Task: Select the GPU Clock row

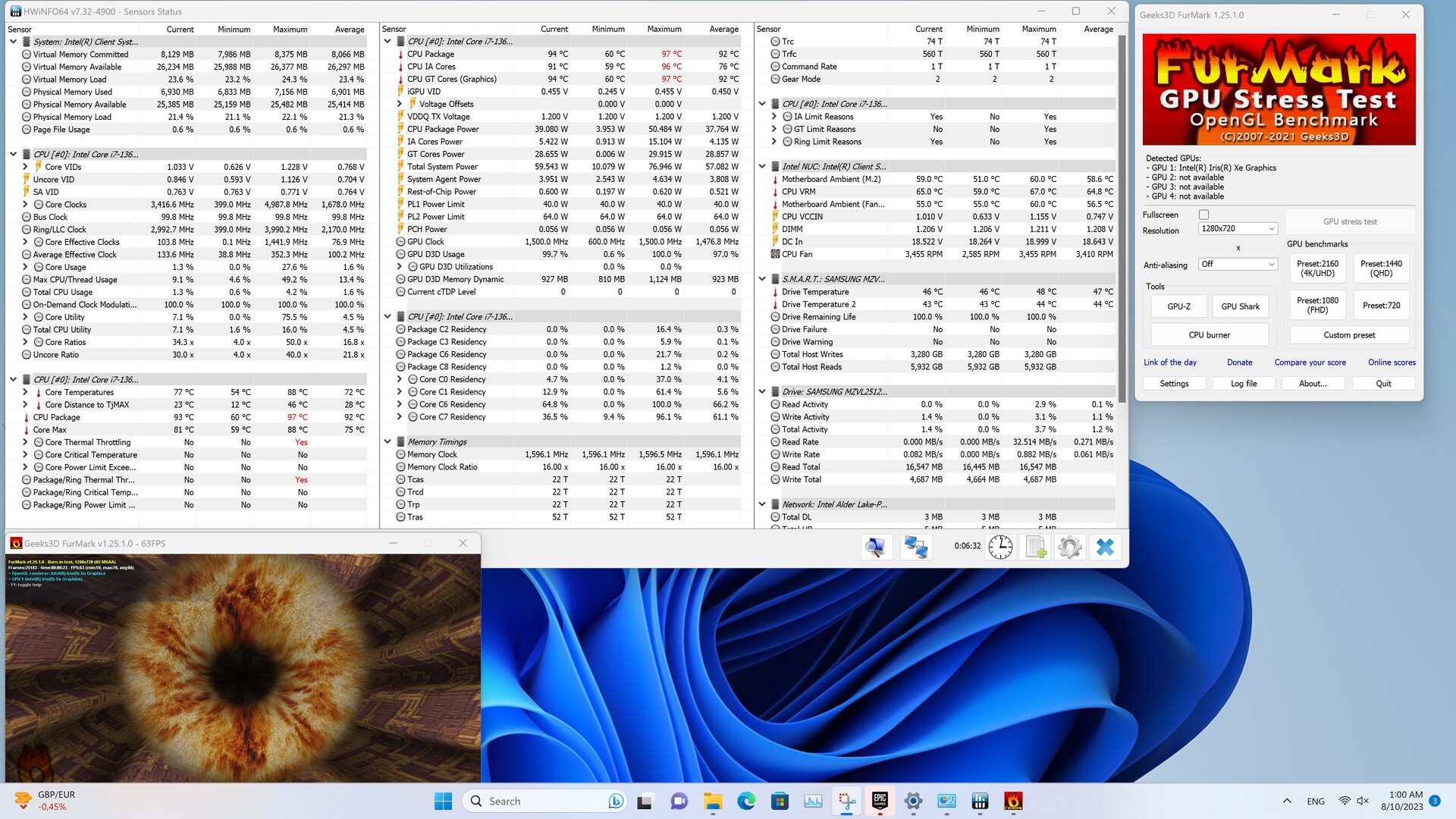Action: 568,242
